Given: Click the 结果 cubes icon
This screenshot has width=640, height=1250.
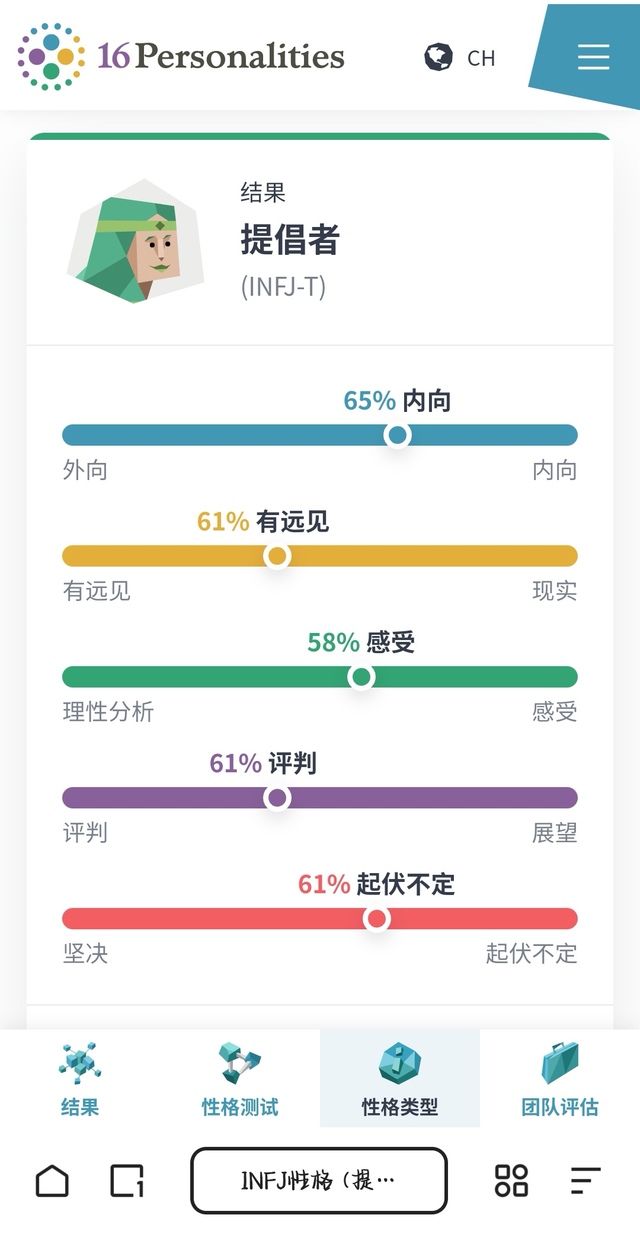Looking at the screenshot, I should [79, 1064].
